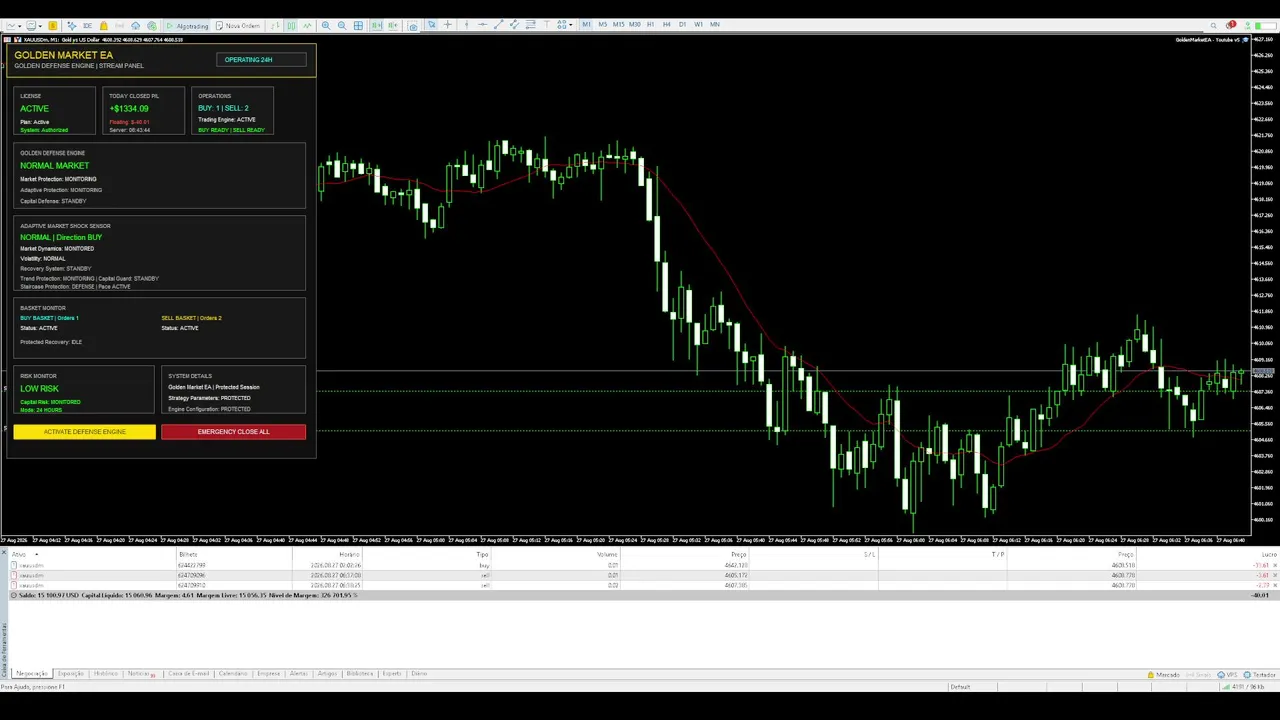Select the line chart type icon
1280x720 pixels.
(x=307, y=25)
